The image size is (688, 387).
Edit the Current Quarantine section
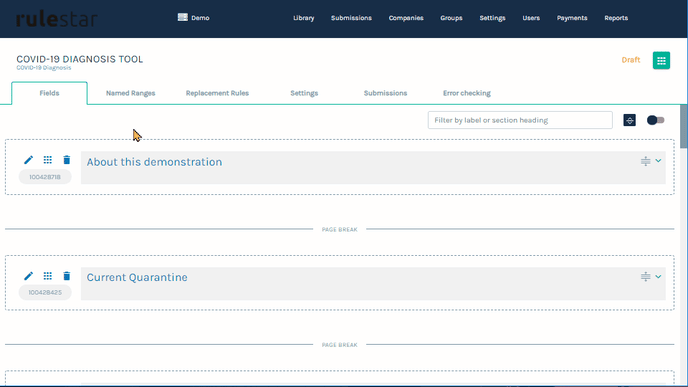[29, 276]
